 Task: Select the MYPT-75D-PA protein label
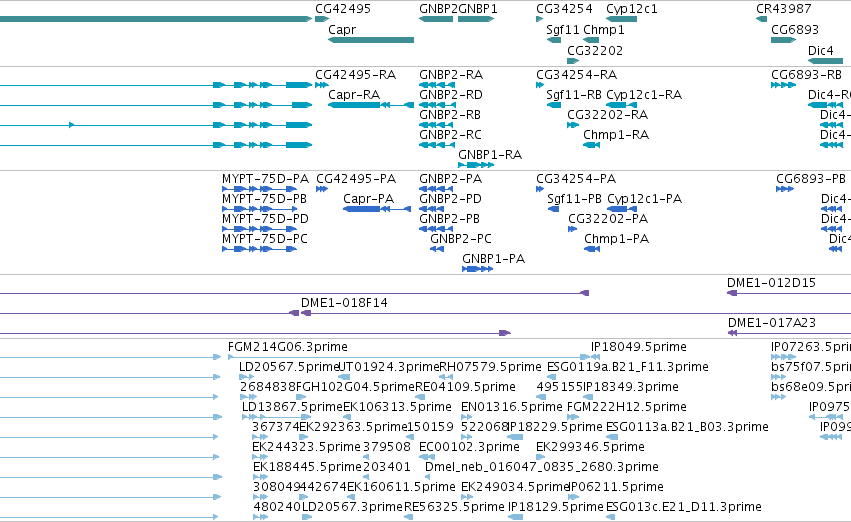[265, 179]
